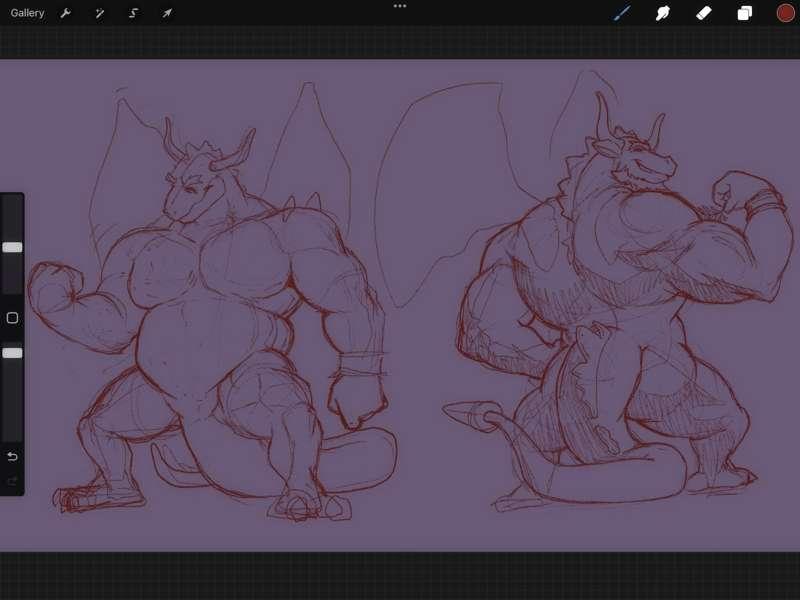The height and width of the screenshot is (600, 800).
Task: Tap the three-dot menu at top center
Action: click(400, 6)
